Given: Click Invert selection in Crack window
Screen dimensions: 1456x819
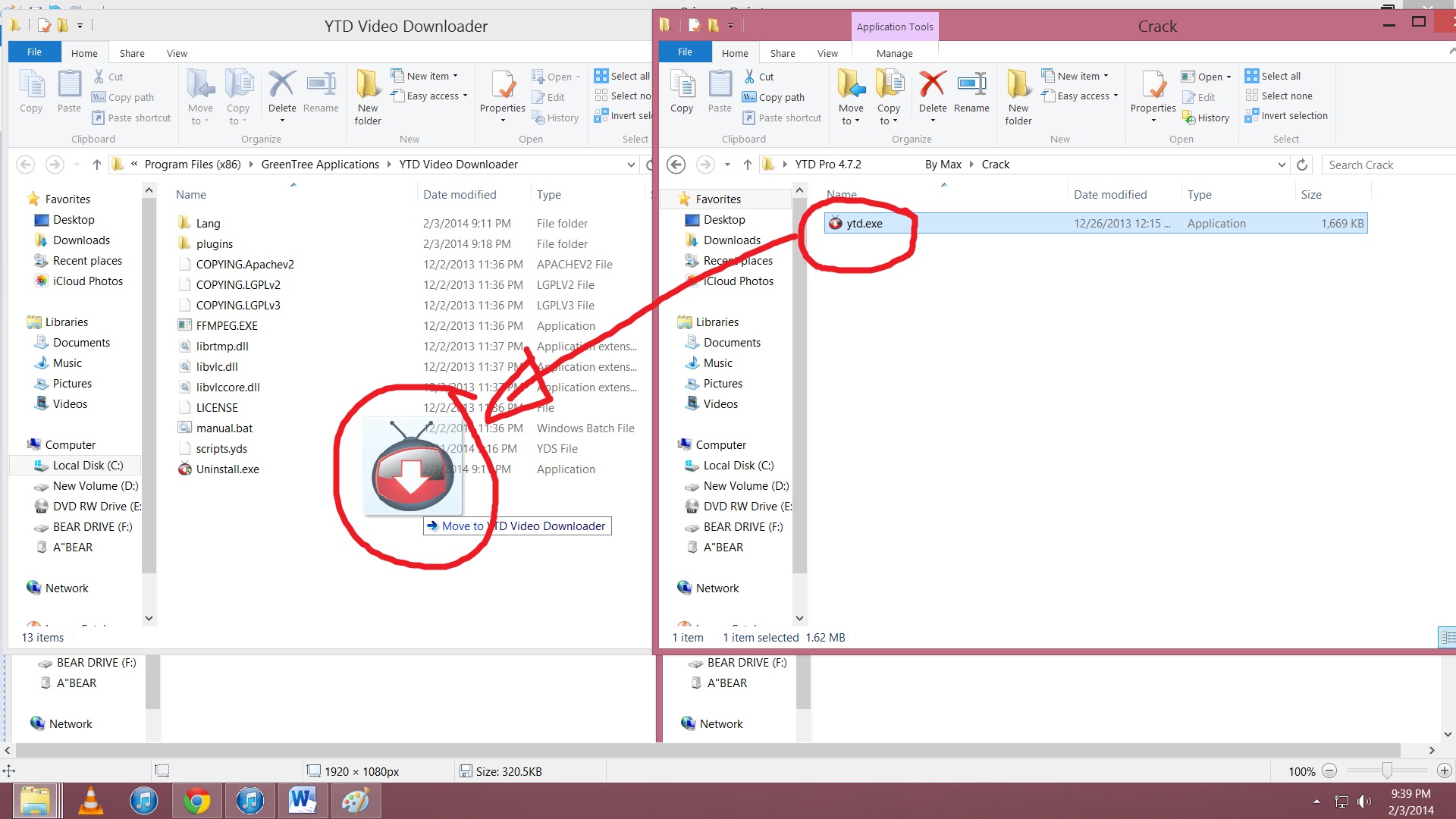Looking at the screenshot, I should point(1286,115).
